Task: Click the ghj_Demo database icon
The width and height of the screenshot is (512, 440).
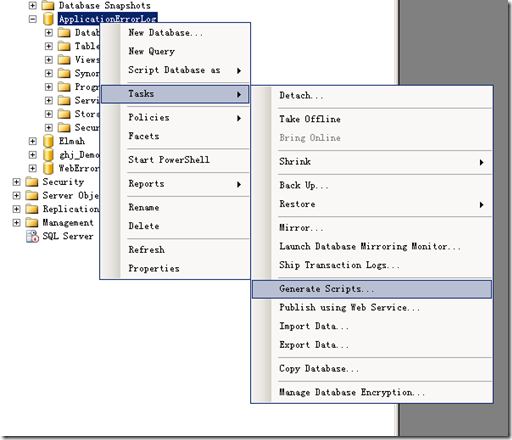Action: pos(48,155)
